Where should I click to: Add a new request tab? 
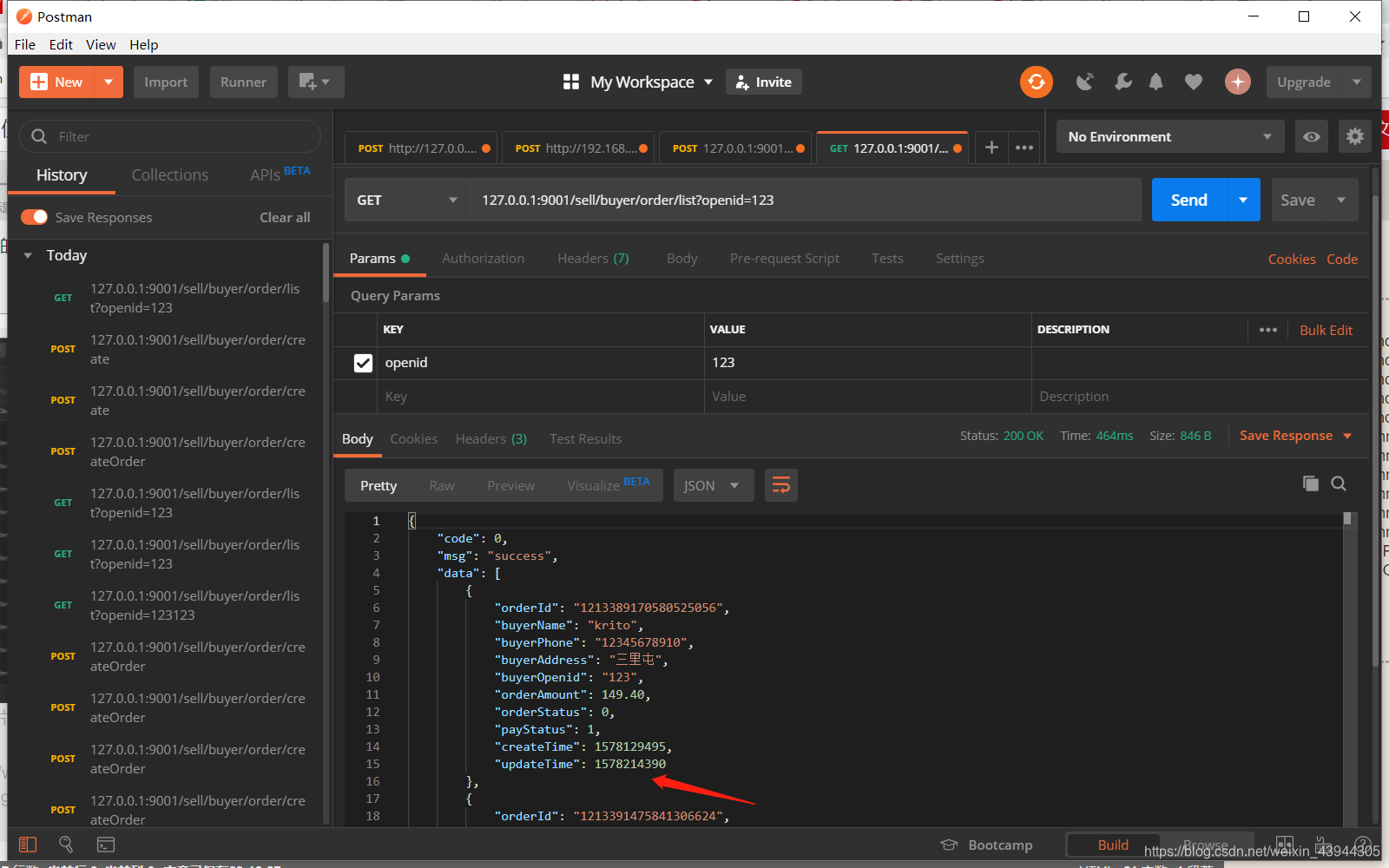click(x=991, y=148)
